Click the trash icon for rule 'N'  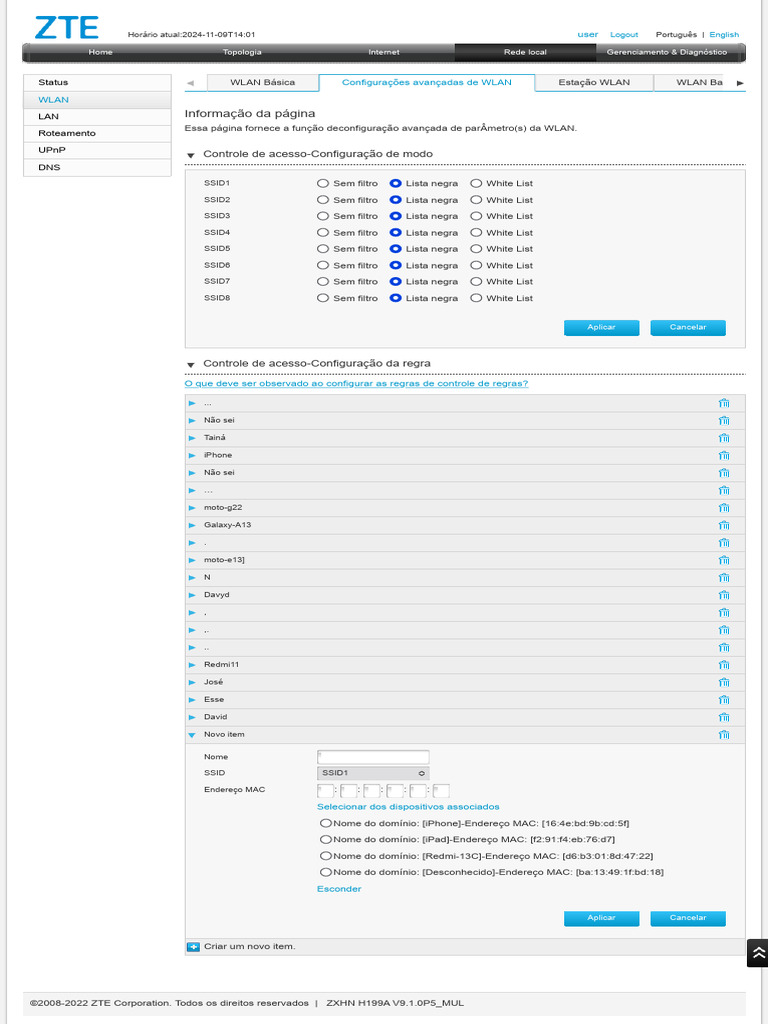724,578
